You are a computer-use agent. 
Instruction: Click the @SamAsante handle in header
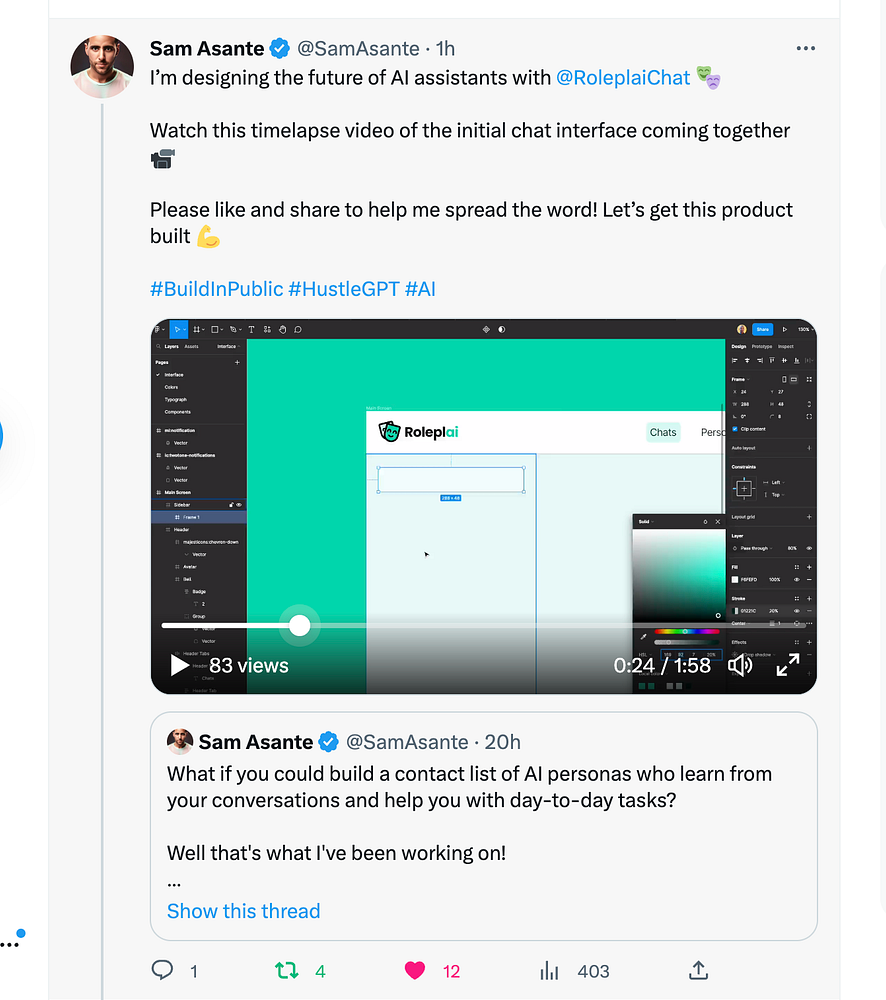click(360, 48)
